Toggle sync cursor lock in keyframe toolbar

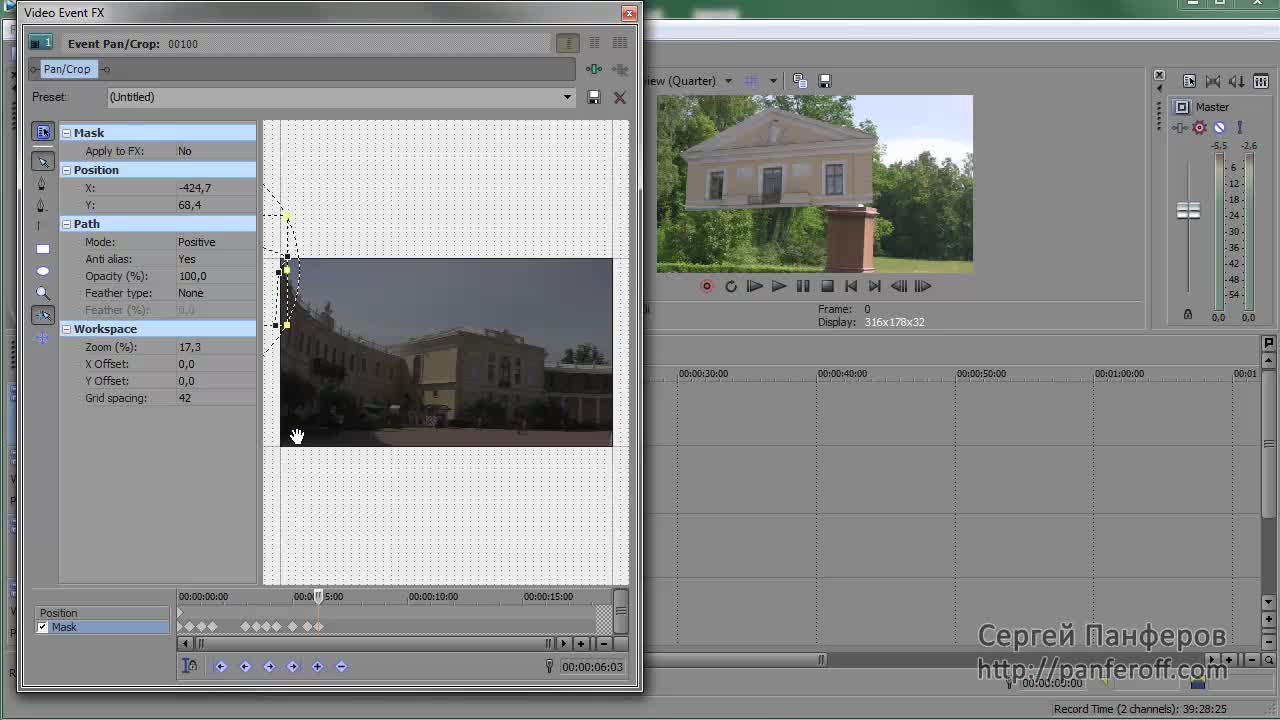189,666
